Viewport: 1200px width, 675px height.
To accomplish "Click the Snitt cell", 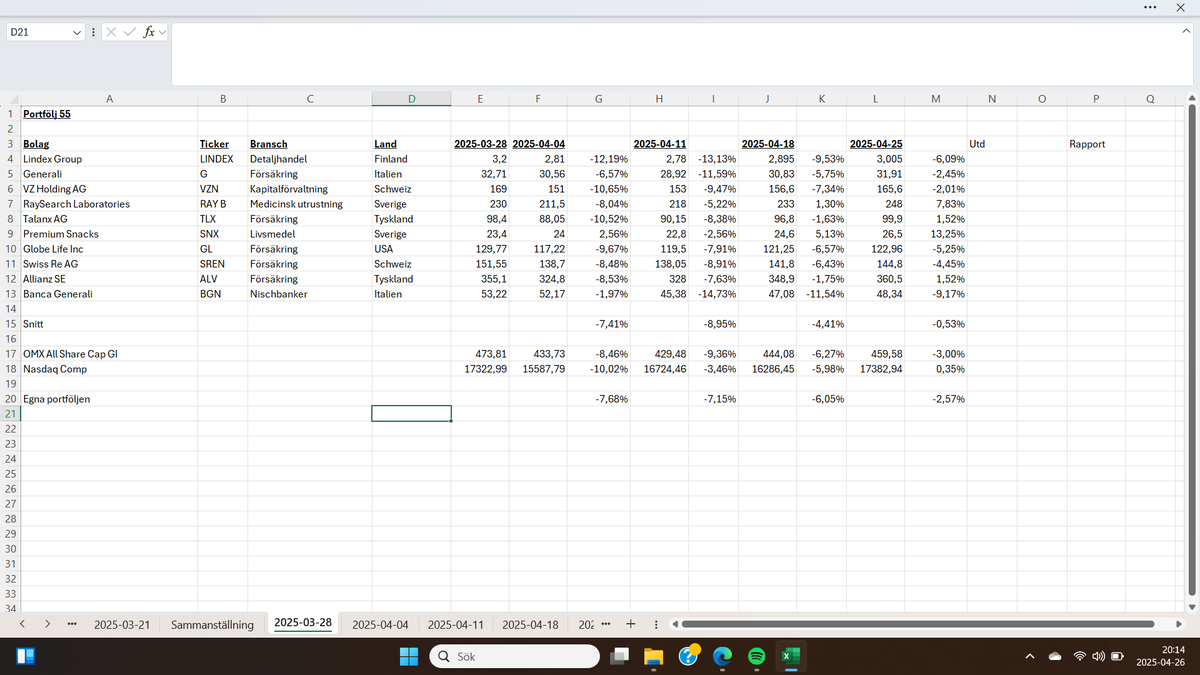I will point(109,324).
